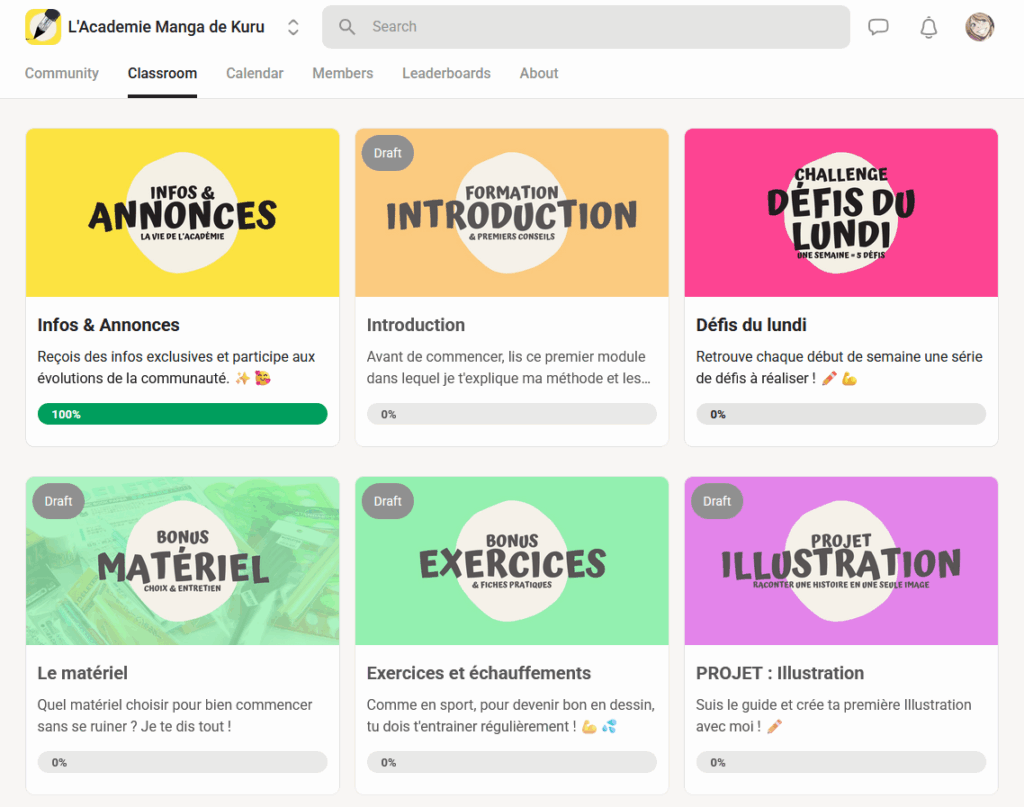Click the L'Academie Manga de Kuru logo
This screenshot has width=1024, height=807.
coord(43,27)
